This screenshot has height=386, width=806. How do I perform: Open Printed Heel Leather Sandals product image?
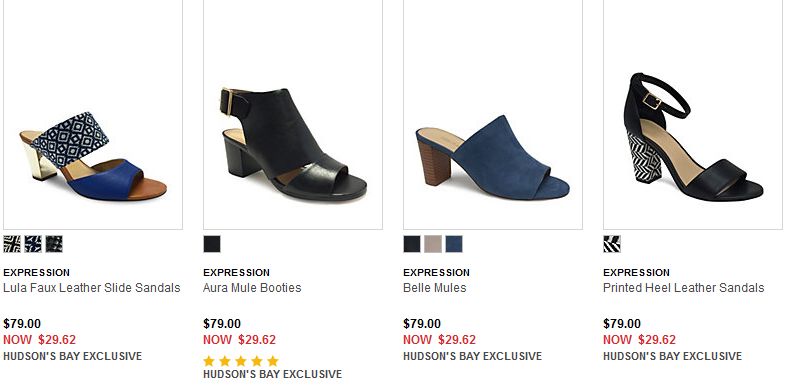[x=692, y=114]
